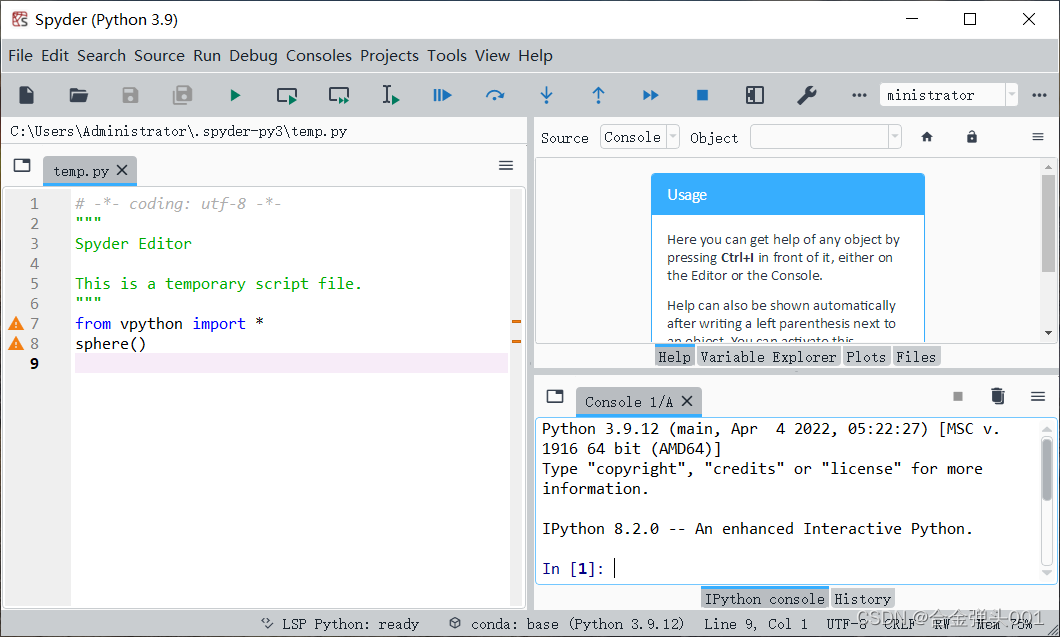This screenshot has width=1060, height=637.
Task: Click the conda: base environment status
Action: [x=567, y=623]
